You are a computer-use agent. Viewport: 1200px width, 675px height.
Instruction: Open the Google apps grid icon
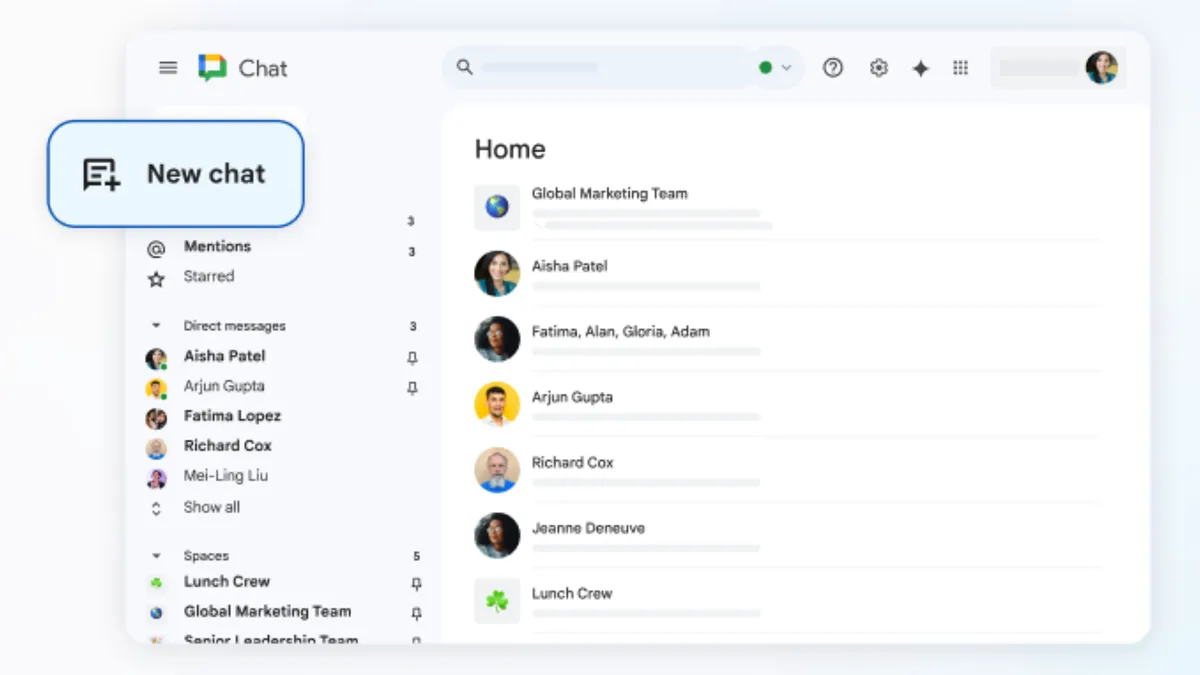point(961,68)
